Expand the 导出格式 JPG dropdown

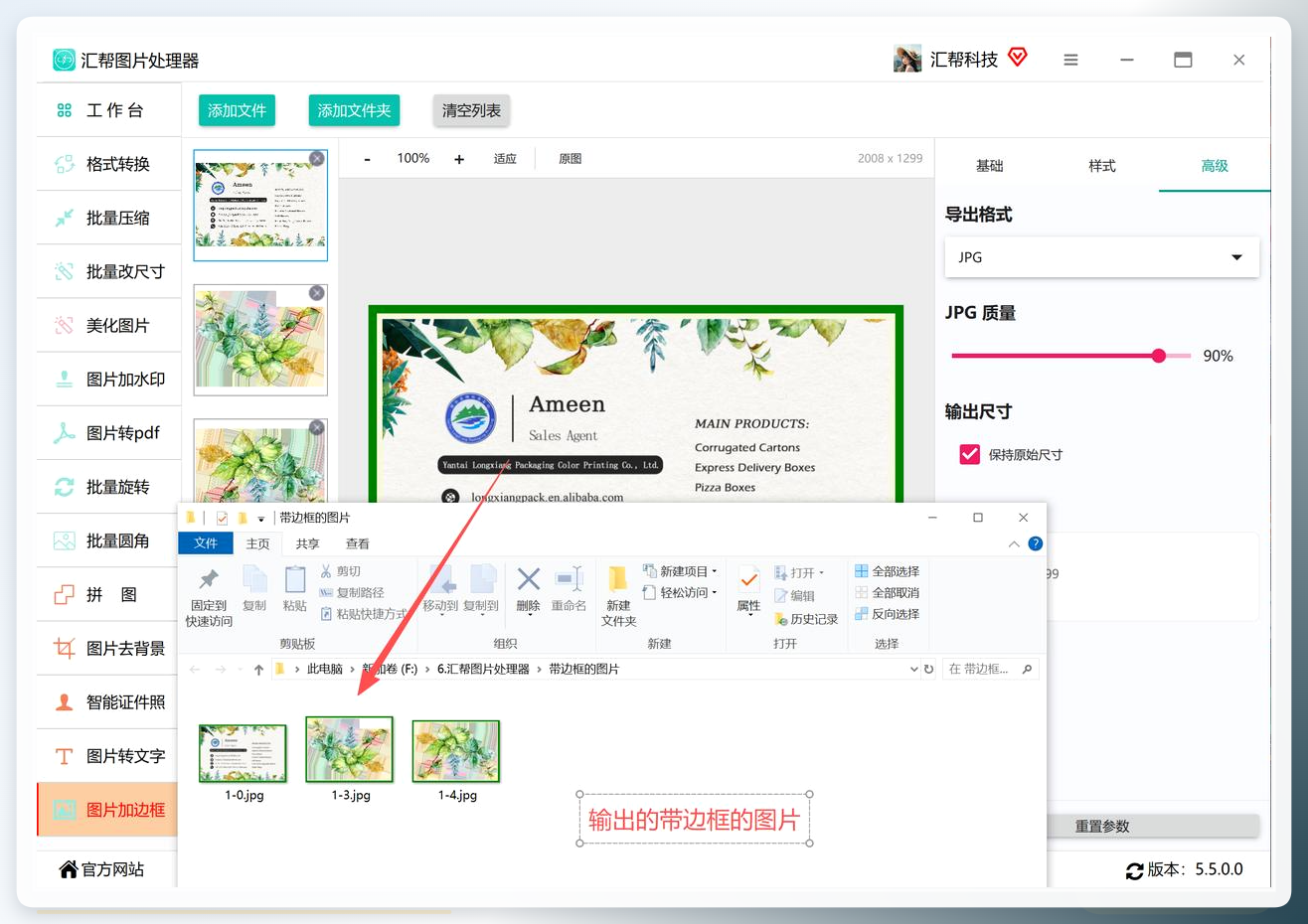point(1101,257)
